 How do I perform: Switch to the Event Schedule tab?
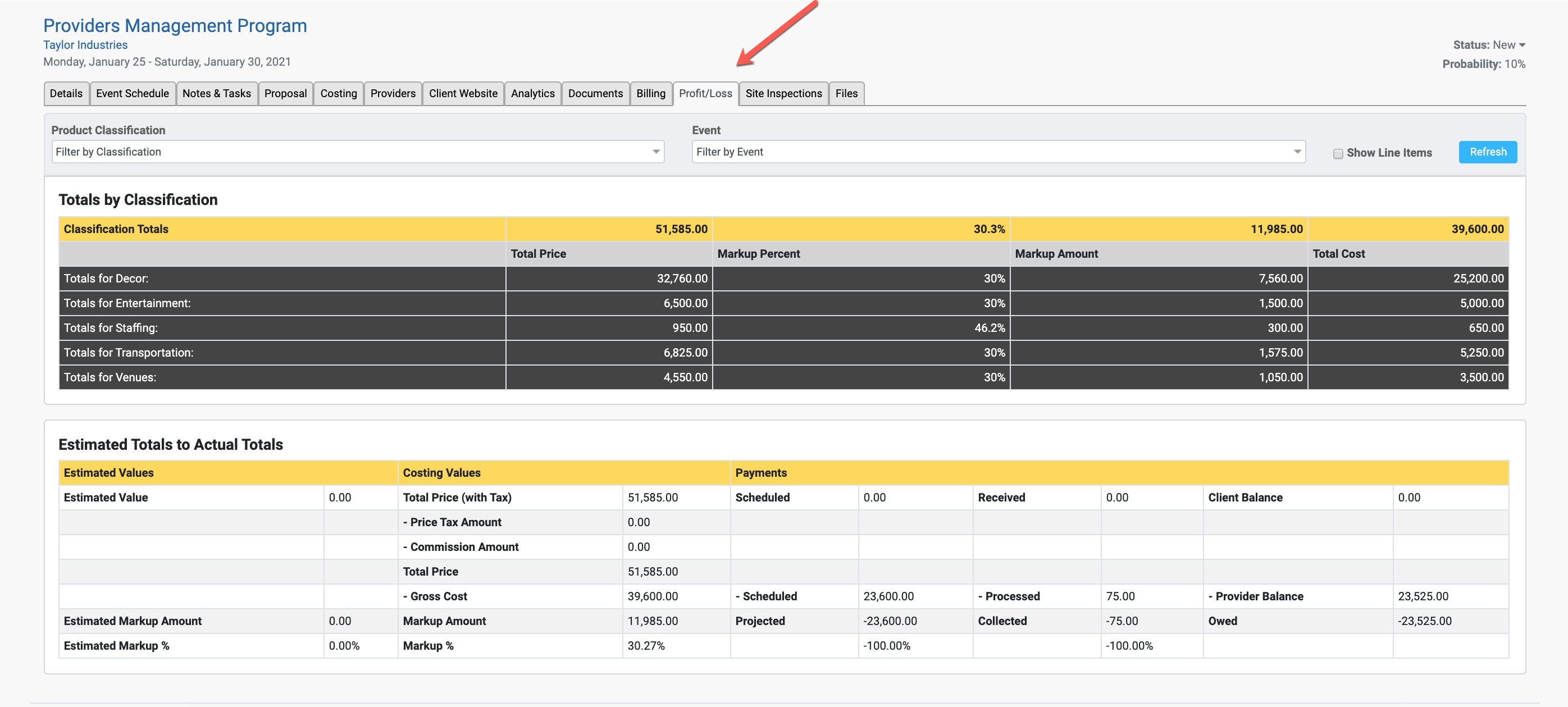[132, 94]
